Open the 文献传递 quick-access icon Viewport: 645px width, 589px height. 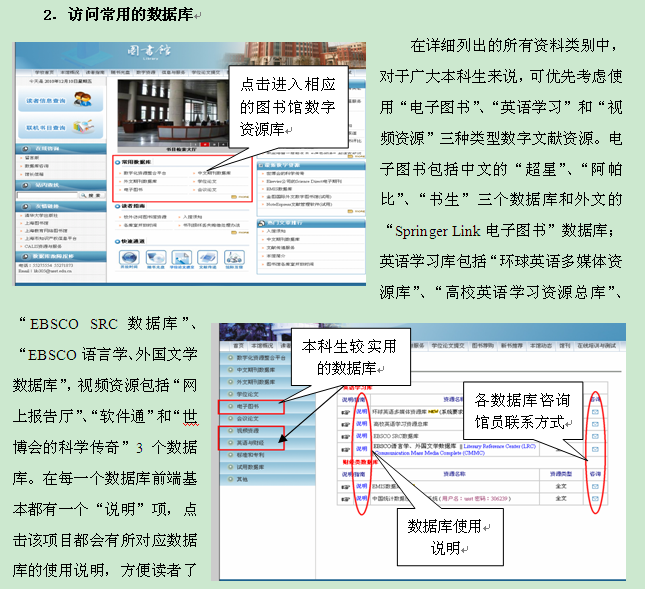(207, 257)
